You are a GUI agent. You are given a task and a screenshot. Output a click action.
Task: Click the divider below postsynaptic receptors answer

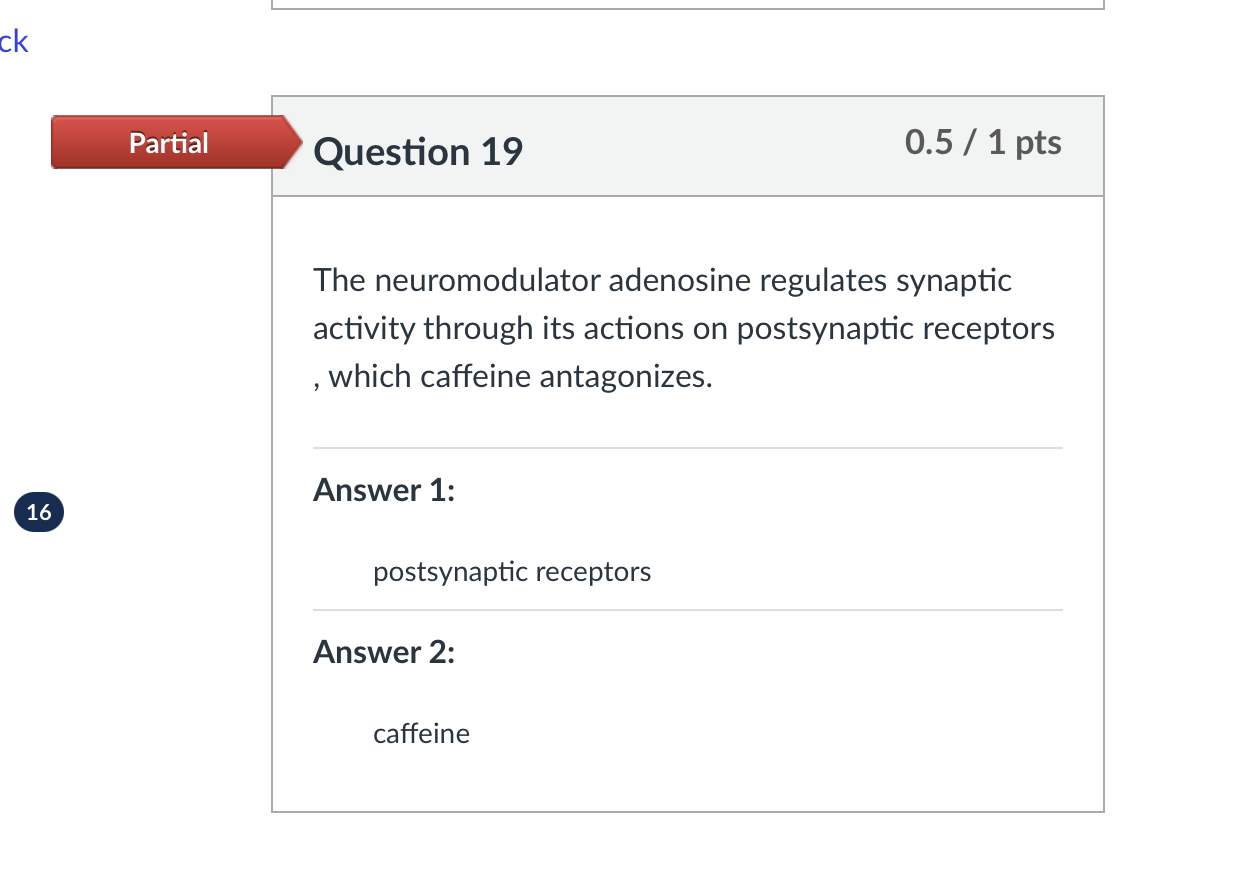pyautogui.click(x=687, y=608)
